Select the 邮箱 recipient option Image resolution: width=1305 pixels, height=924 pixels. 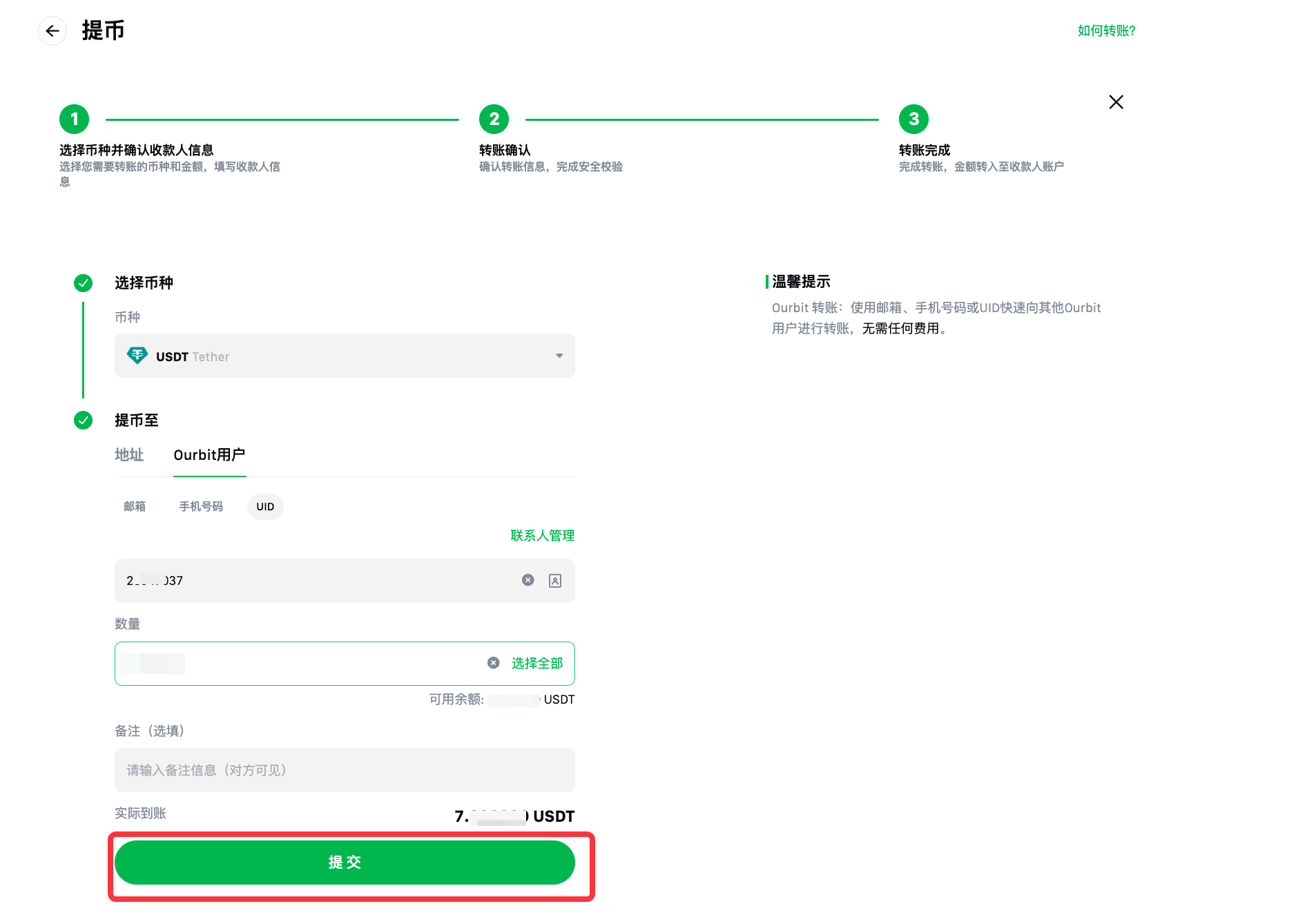[x=135, y=507]
